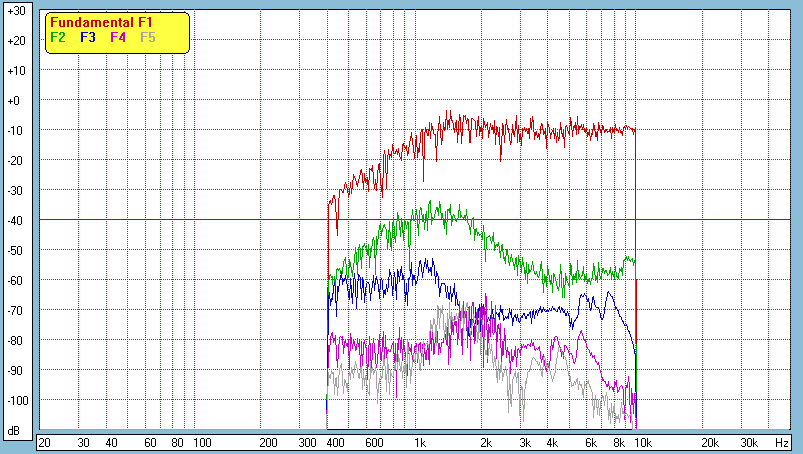Select the -40 mark on the dB scale
This screenshot has height=454, width=803.
(x=15, y=220)
